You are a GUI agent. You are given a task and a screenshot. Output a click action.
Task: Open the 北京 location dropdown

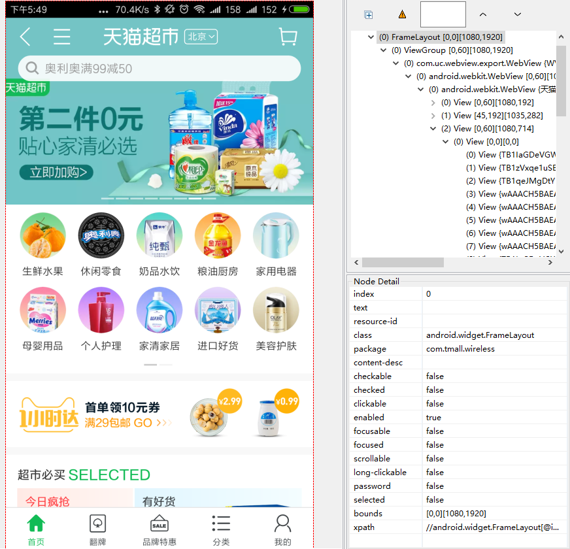(201, 37)
